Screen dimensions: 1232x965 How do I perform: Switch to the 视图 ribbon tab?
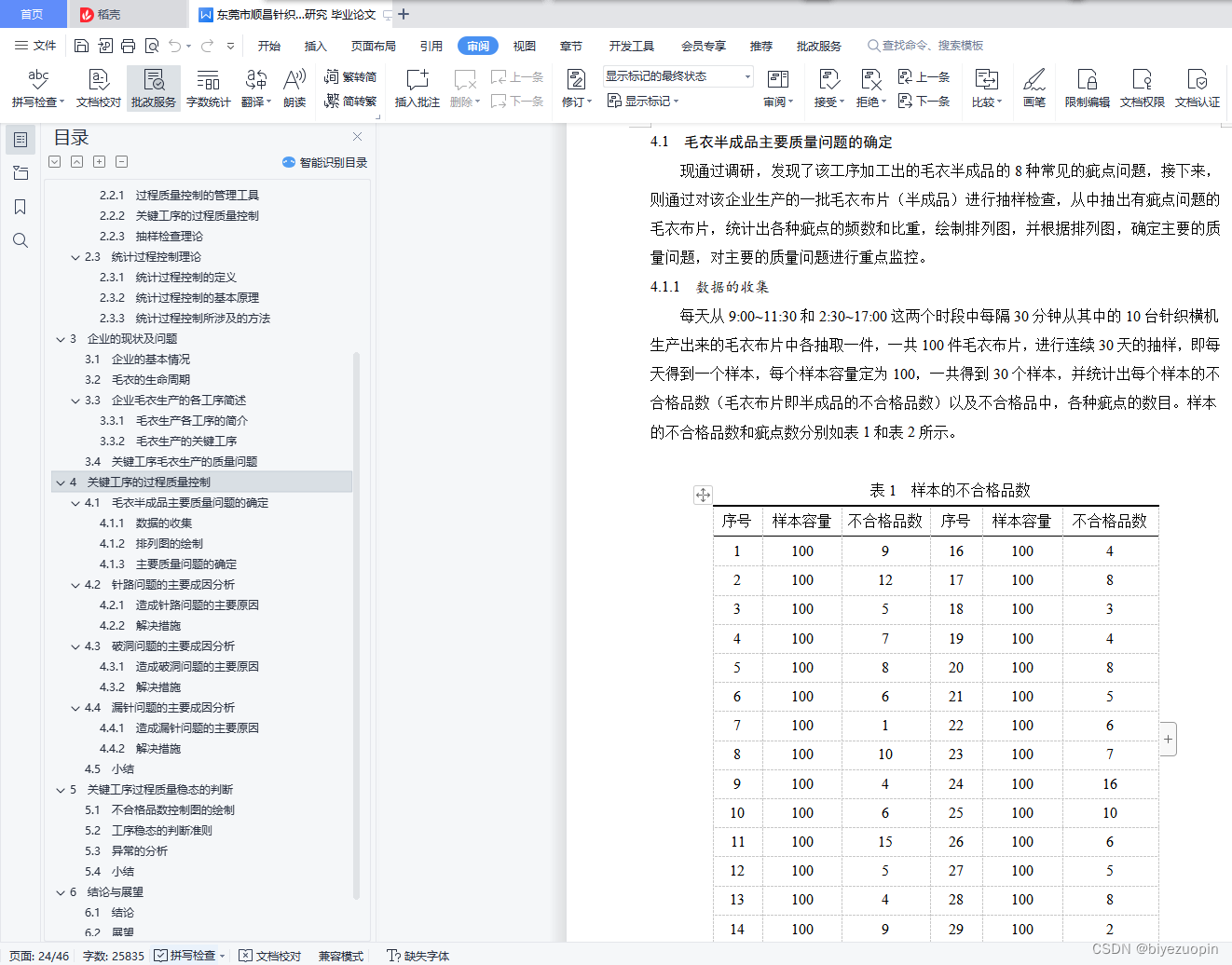[x=525, y=46]
